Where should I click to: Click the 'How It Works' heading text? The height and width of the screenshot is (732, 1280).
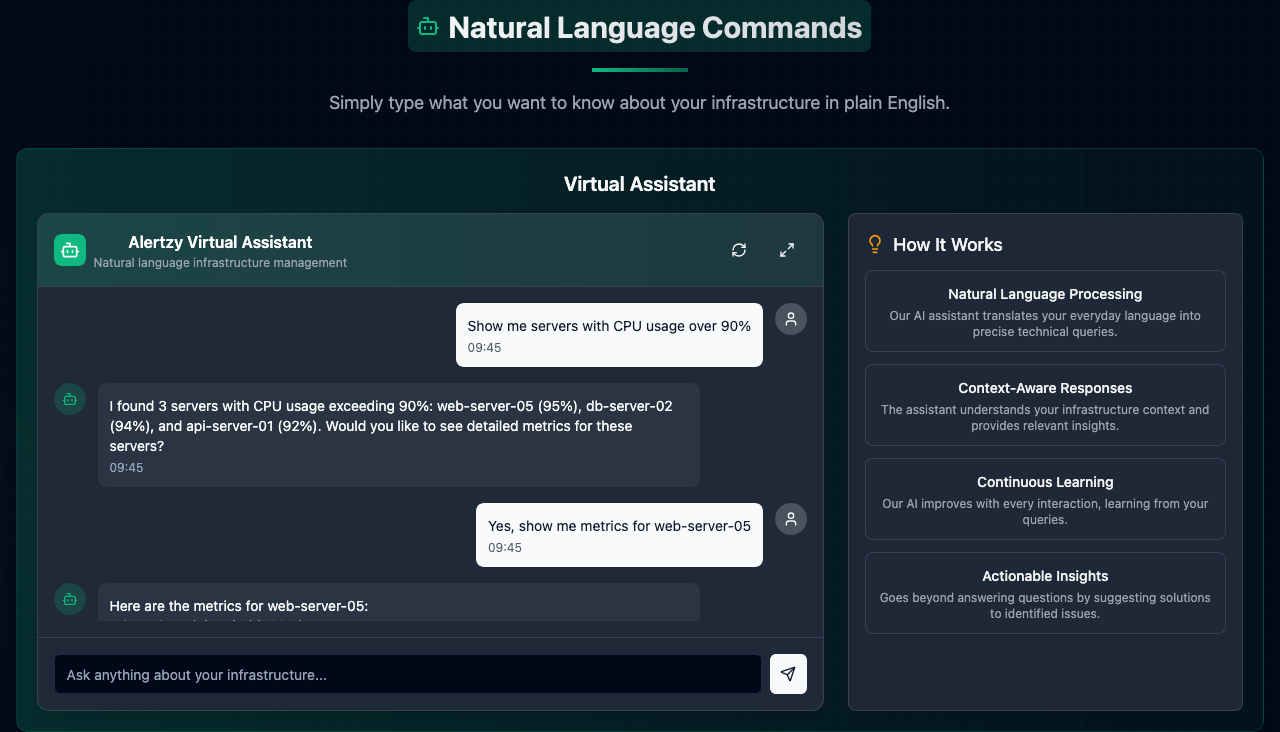pyautogui.click(x=948, y=245)
